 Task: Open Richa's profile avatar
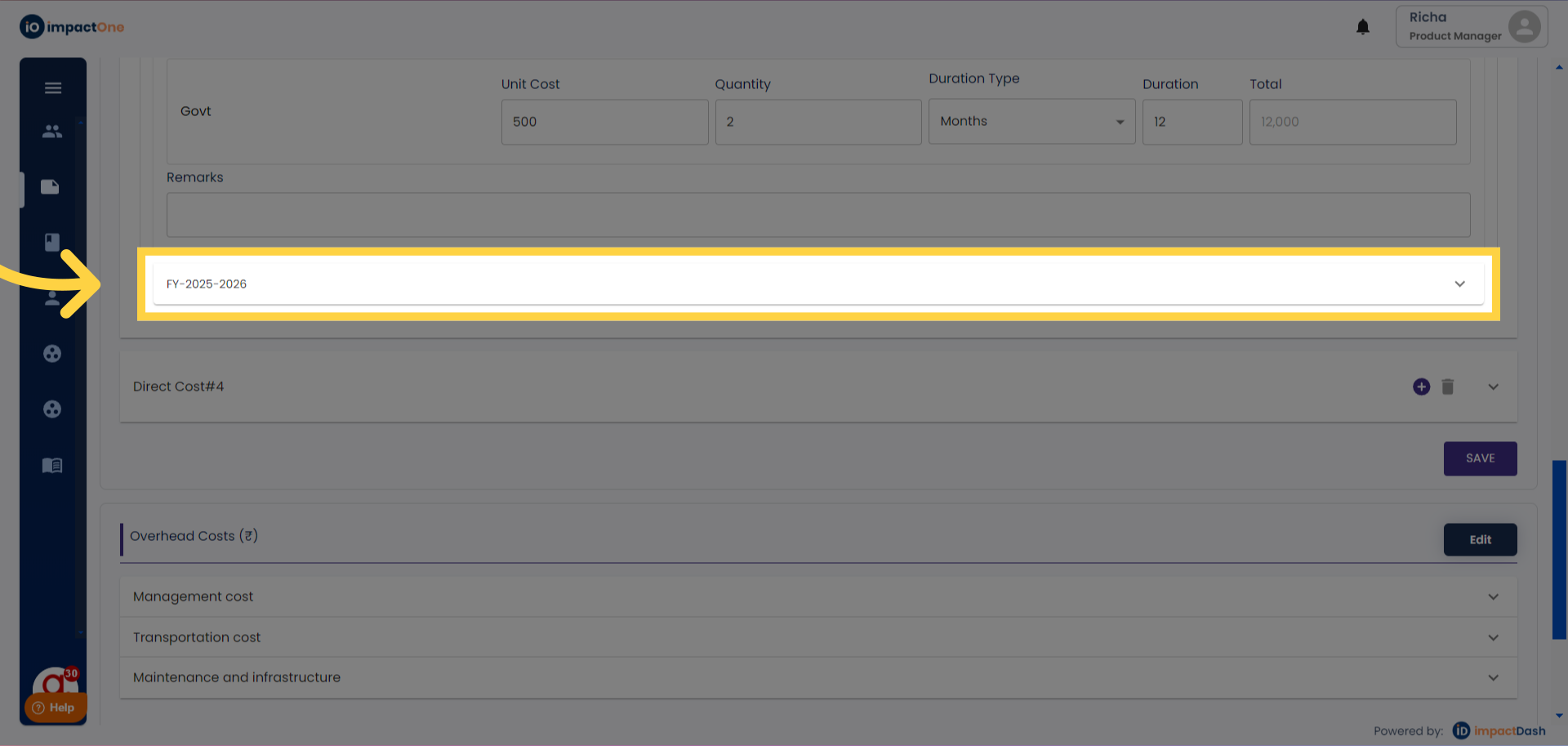pyautogui.click(x=1524, y=26)
